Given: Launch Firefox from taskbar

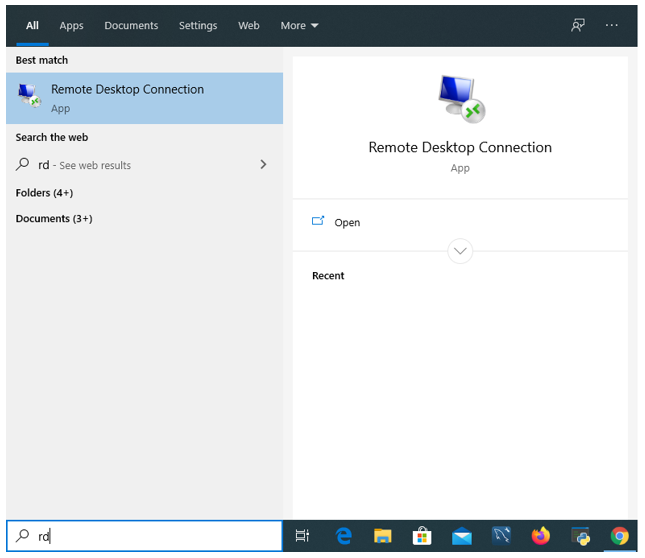Looking at the screenshot, I should point(541,536).
